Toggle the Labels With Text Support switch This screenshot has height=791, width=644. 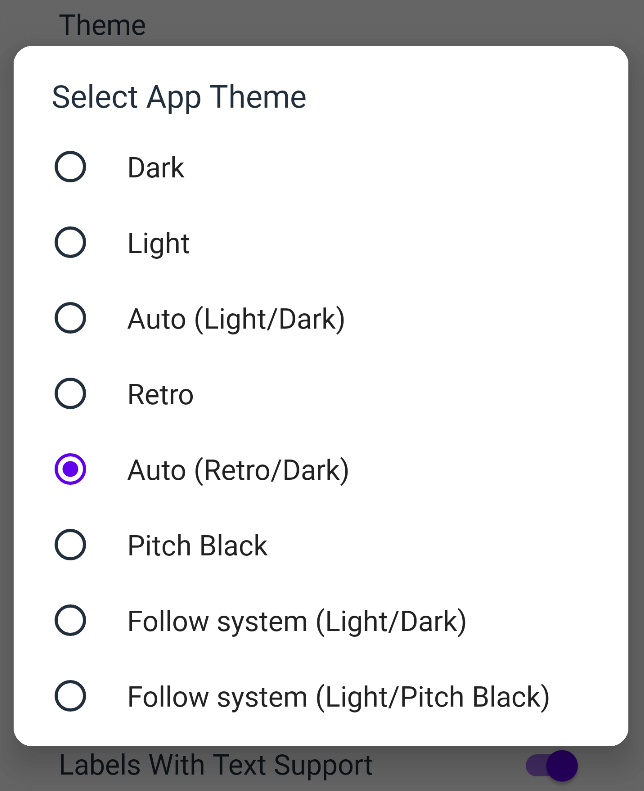click(x=552, y=766)
